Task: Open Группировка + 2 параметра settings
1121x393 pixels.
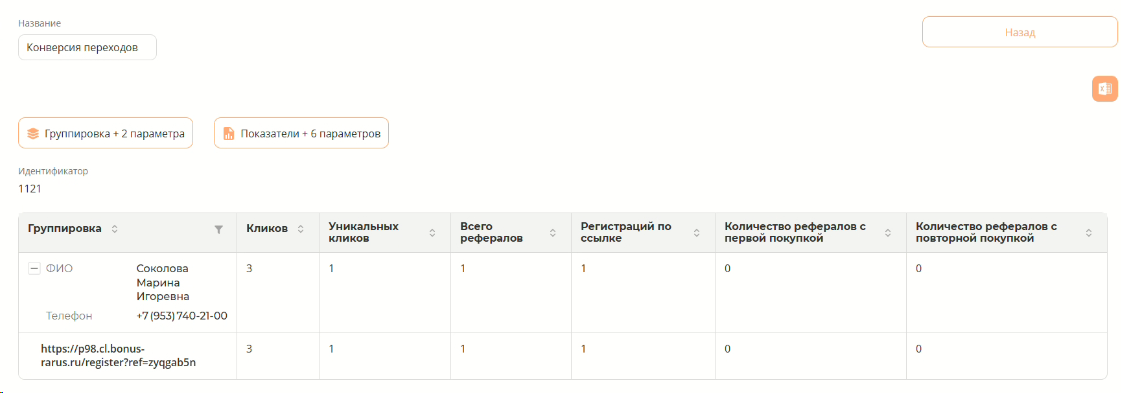Action: coord(105,133)
